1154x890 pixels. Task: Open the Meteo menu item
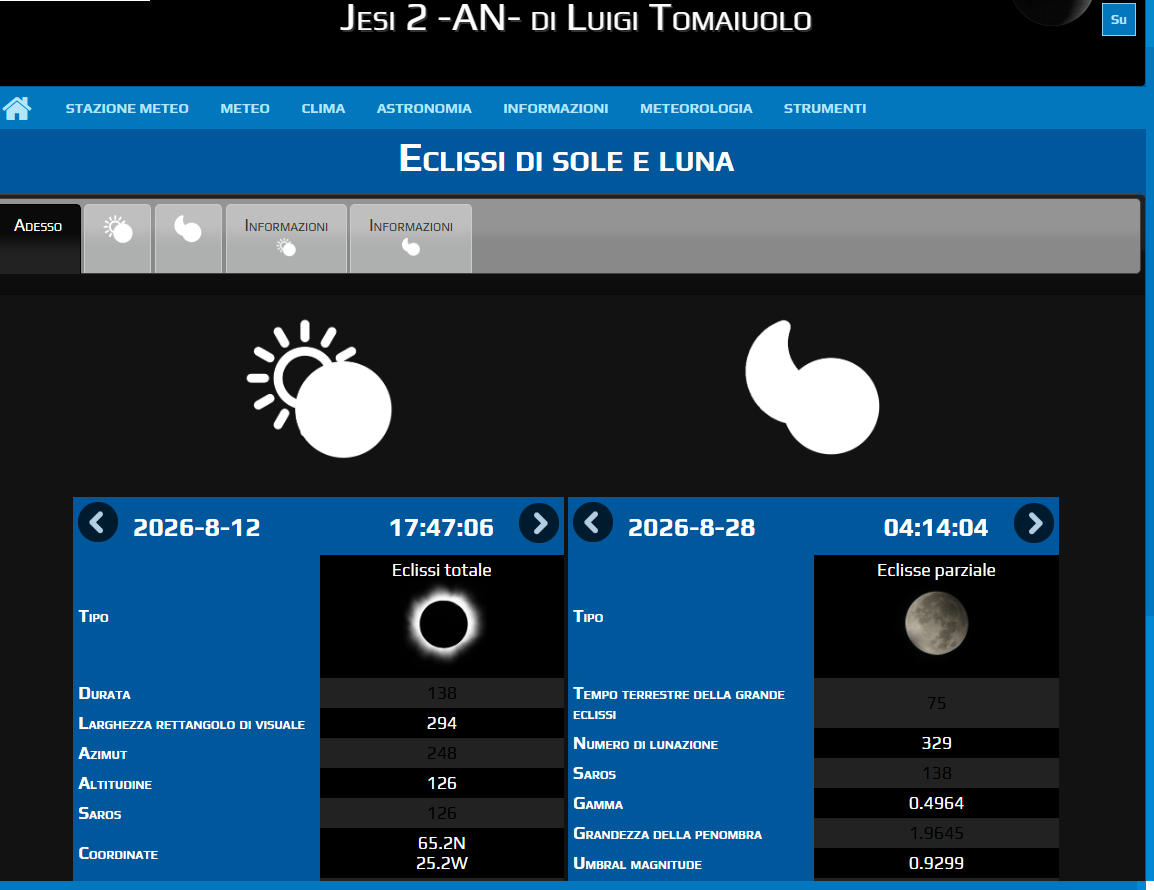click(x=245, y=108)
